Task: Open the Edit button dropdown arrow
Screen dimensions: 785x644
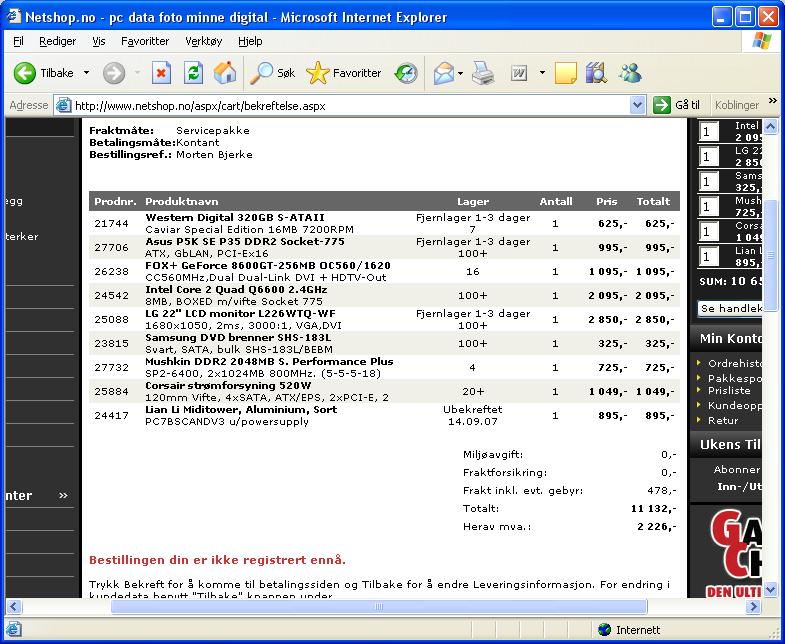Action: coord(542,73)
